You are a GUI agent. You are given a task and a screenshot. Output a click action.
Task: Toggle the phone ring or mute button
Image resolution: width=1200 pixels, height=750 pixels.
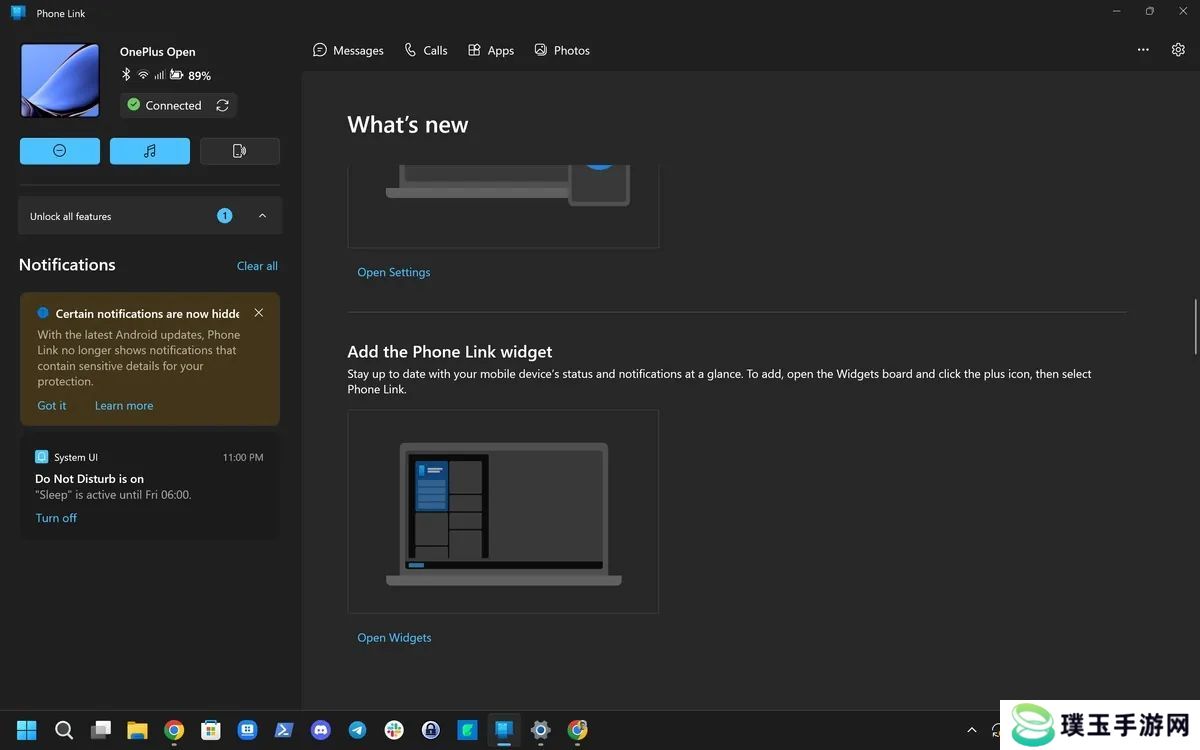coord(240,151)
